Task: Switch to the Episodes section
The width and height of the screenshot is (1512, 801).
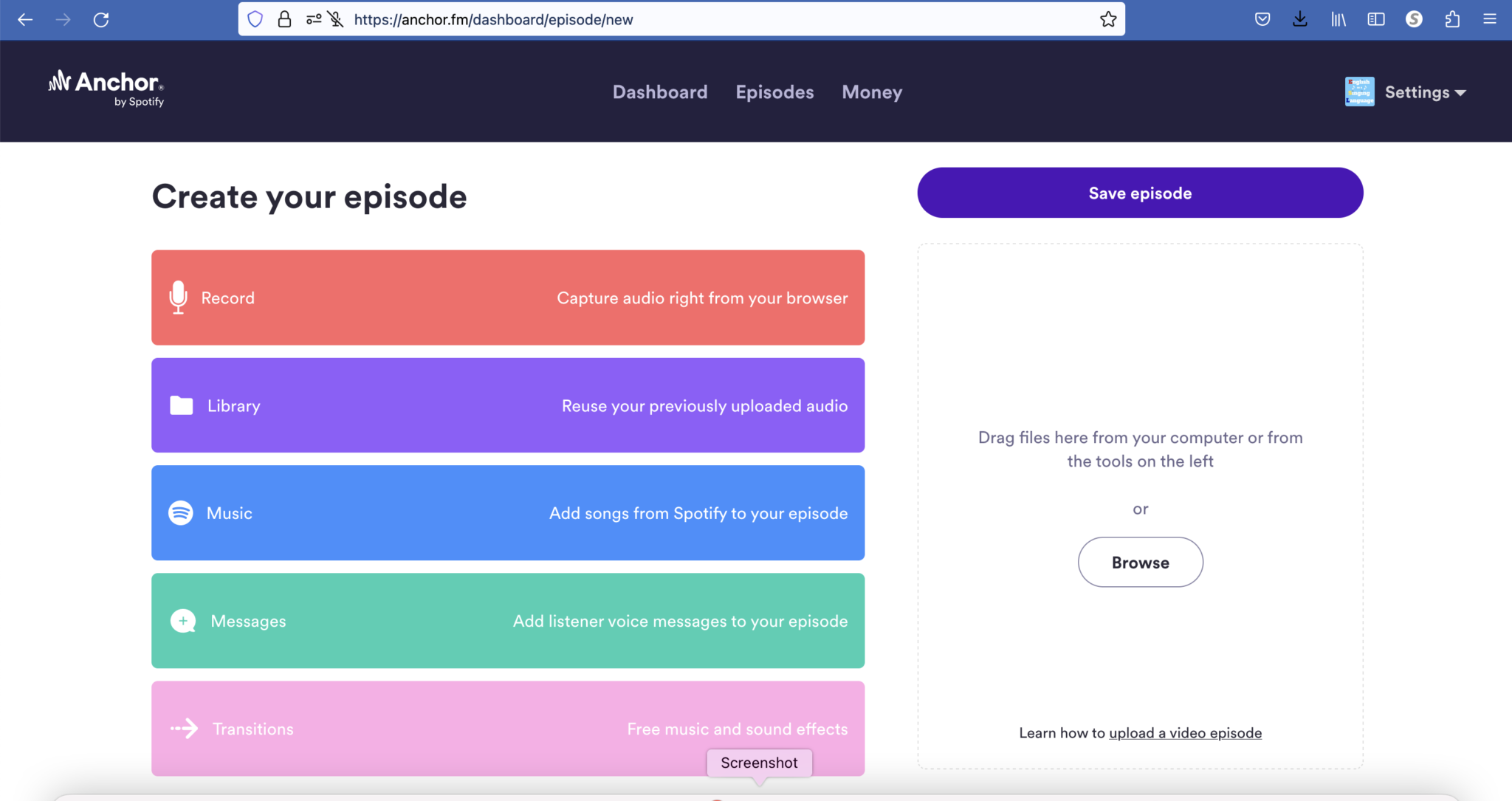Action: 774,92
